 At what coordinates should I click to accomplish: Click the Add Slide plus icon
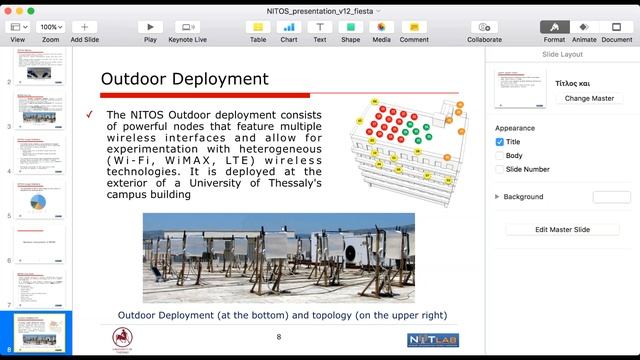tap(84, 27)
